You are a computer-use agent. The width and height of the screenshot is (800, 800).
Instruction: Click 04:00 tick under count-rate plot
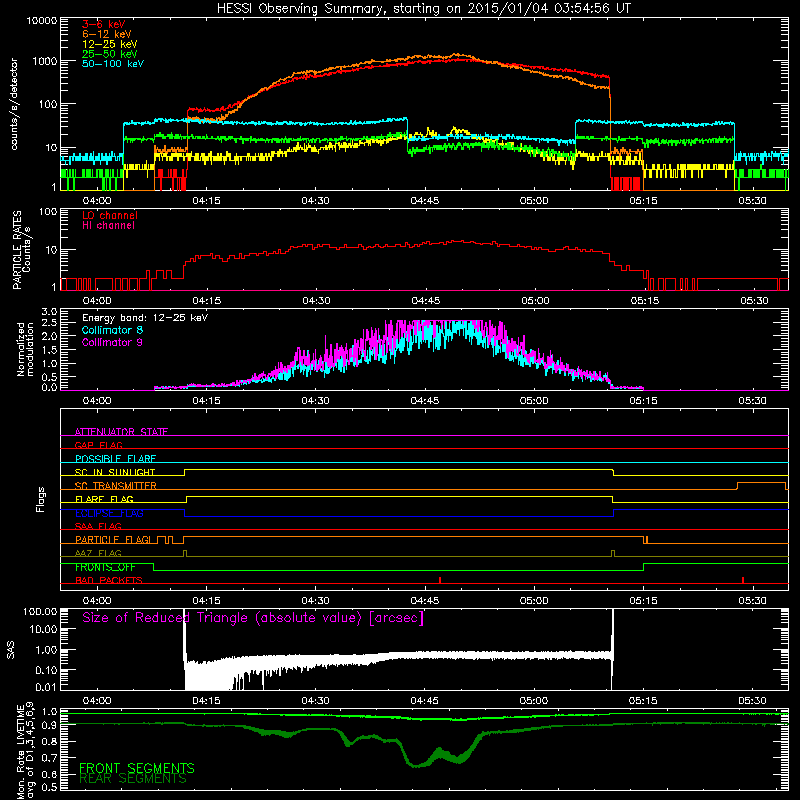click(97, 201)
